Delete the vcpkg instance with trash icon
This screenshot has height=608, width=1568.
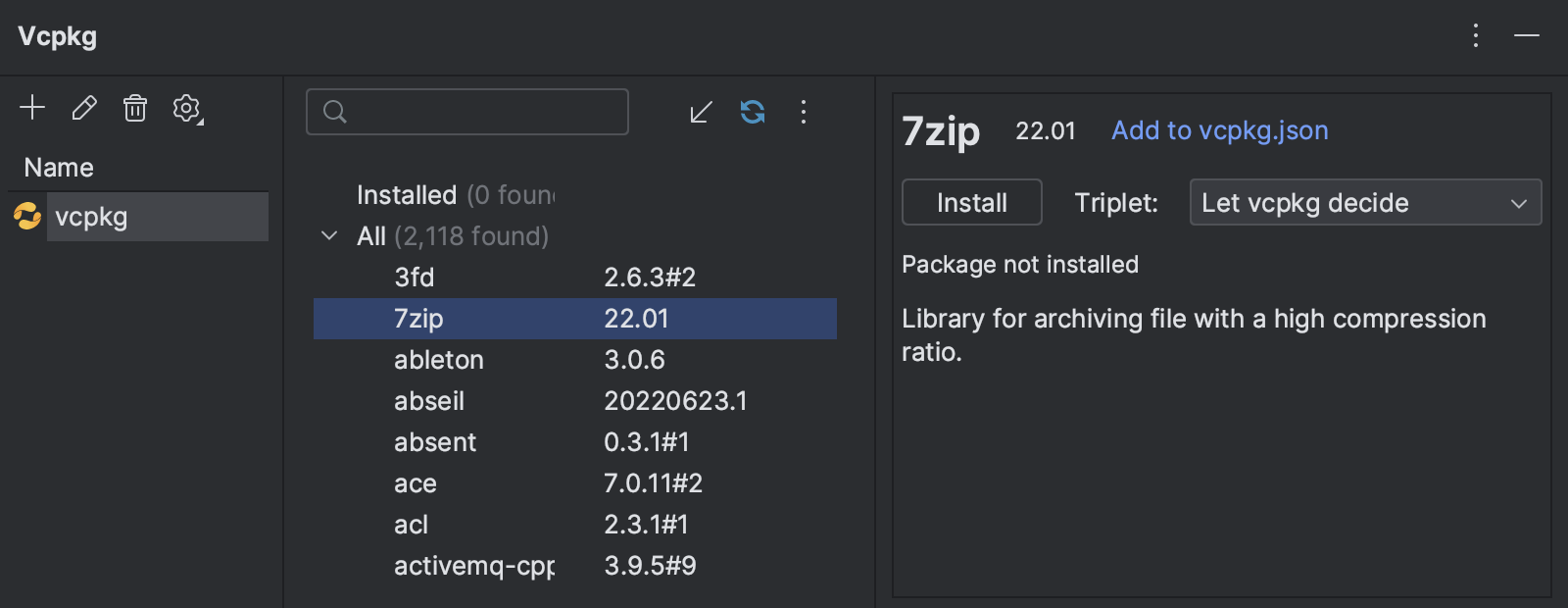tap(135, 108)
